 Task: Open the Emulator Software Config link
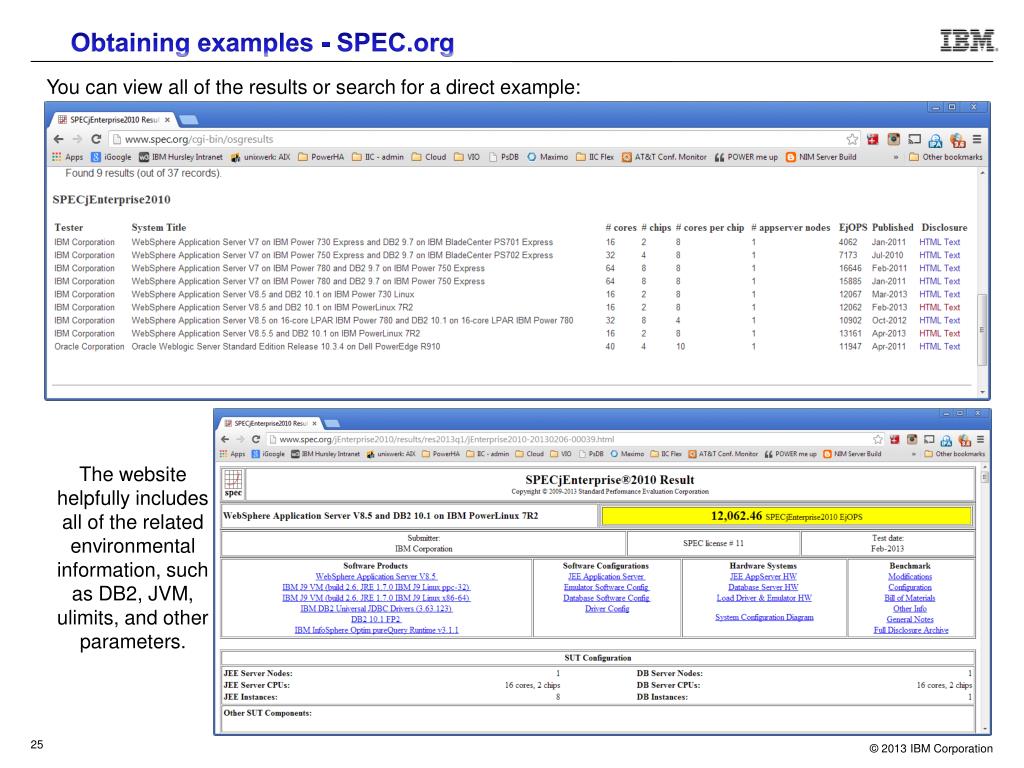606,587
